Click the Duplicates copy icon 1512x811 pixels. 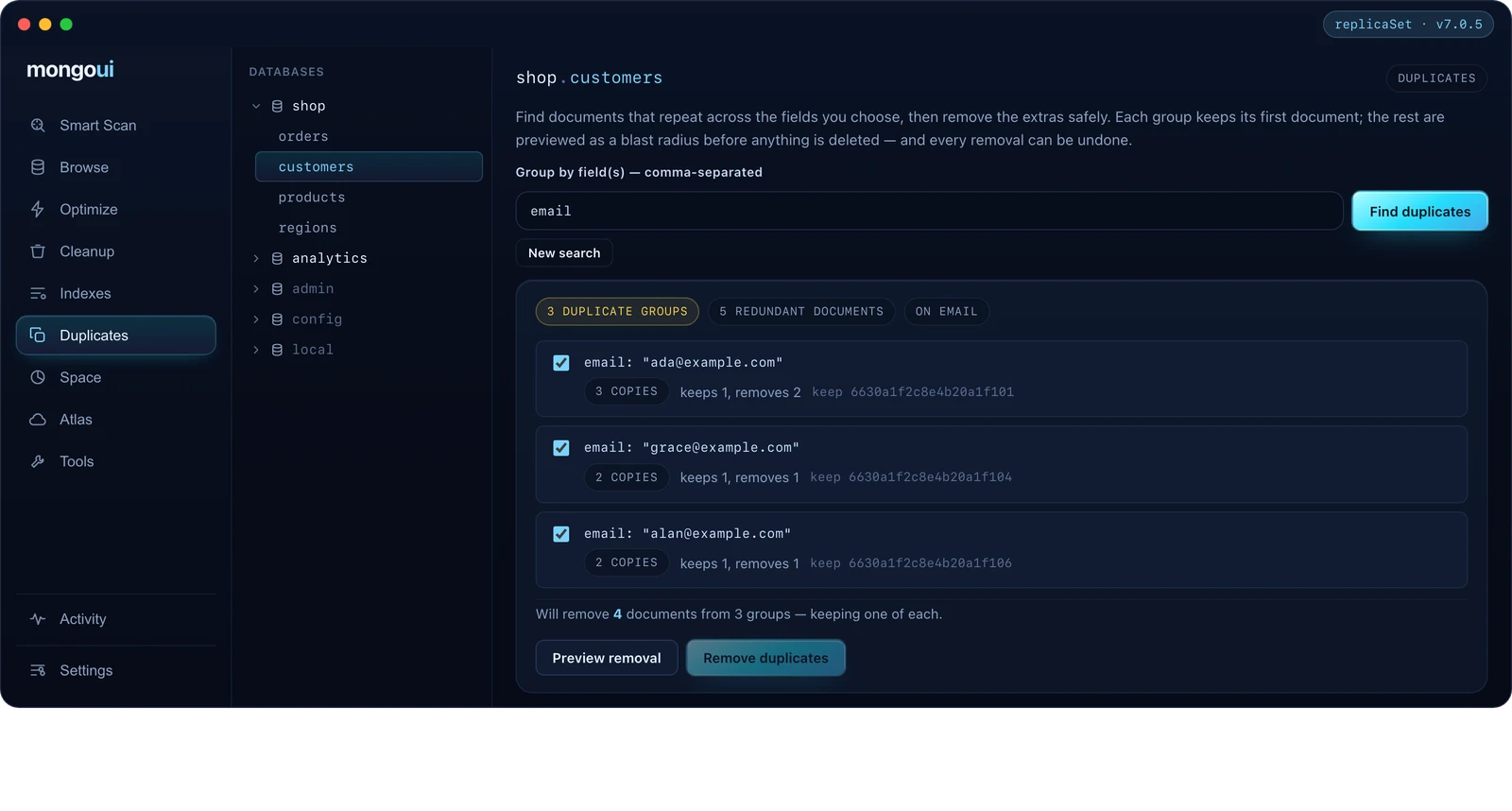(x=38, y=336)
